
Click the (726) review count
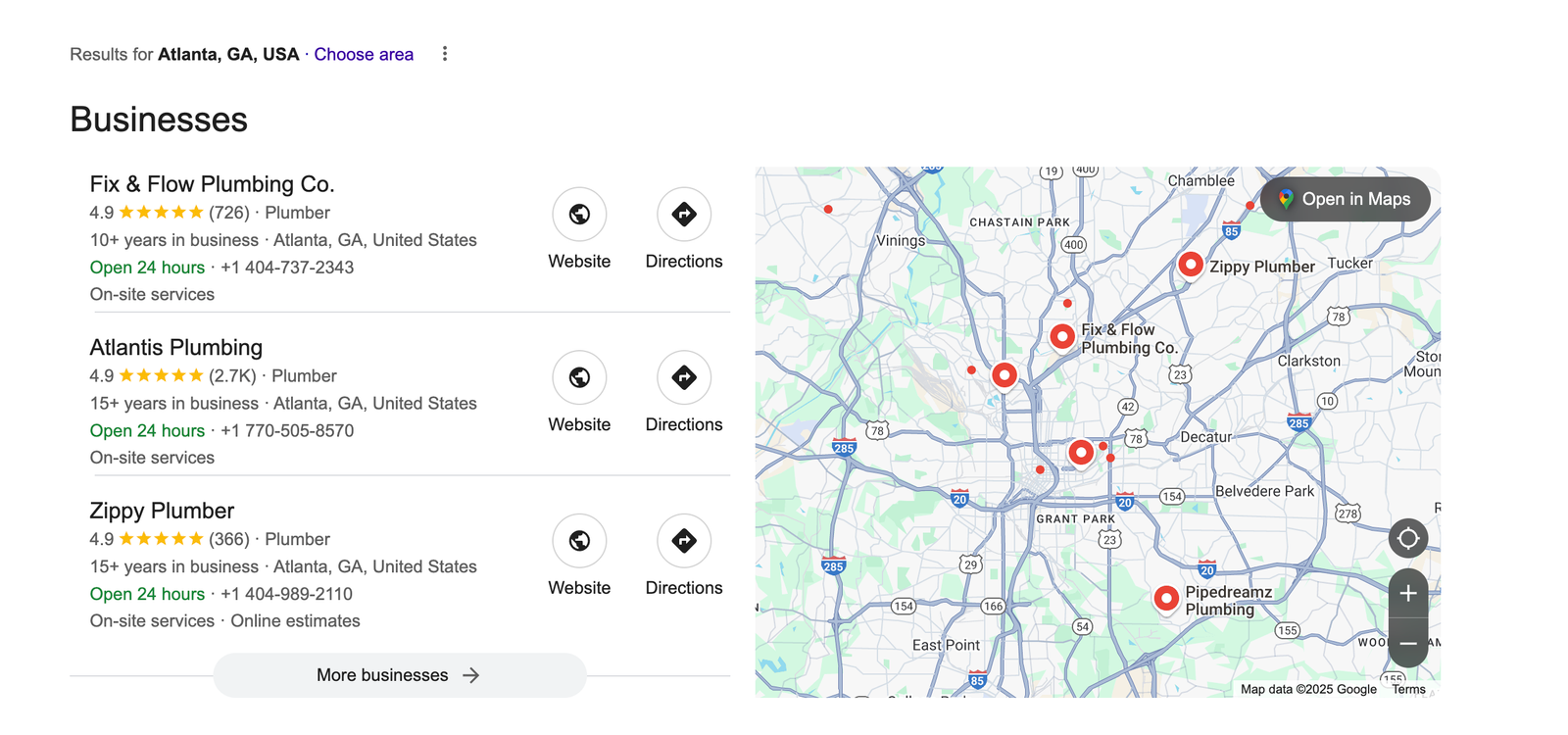pos(229,213)
